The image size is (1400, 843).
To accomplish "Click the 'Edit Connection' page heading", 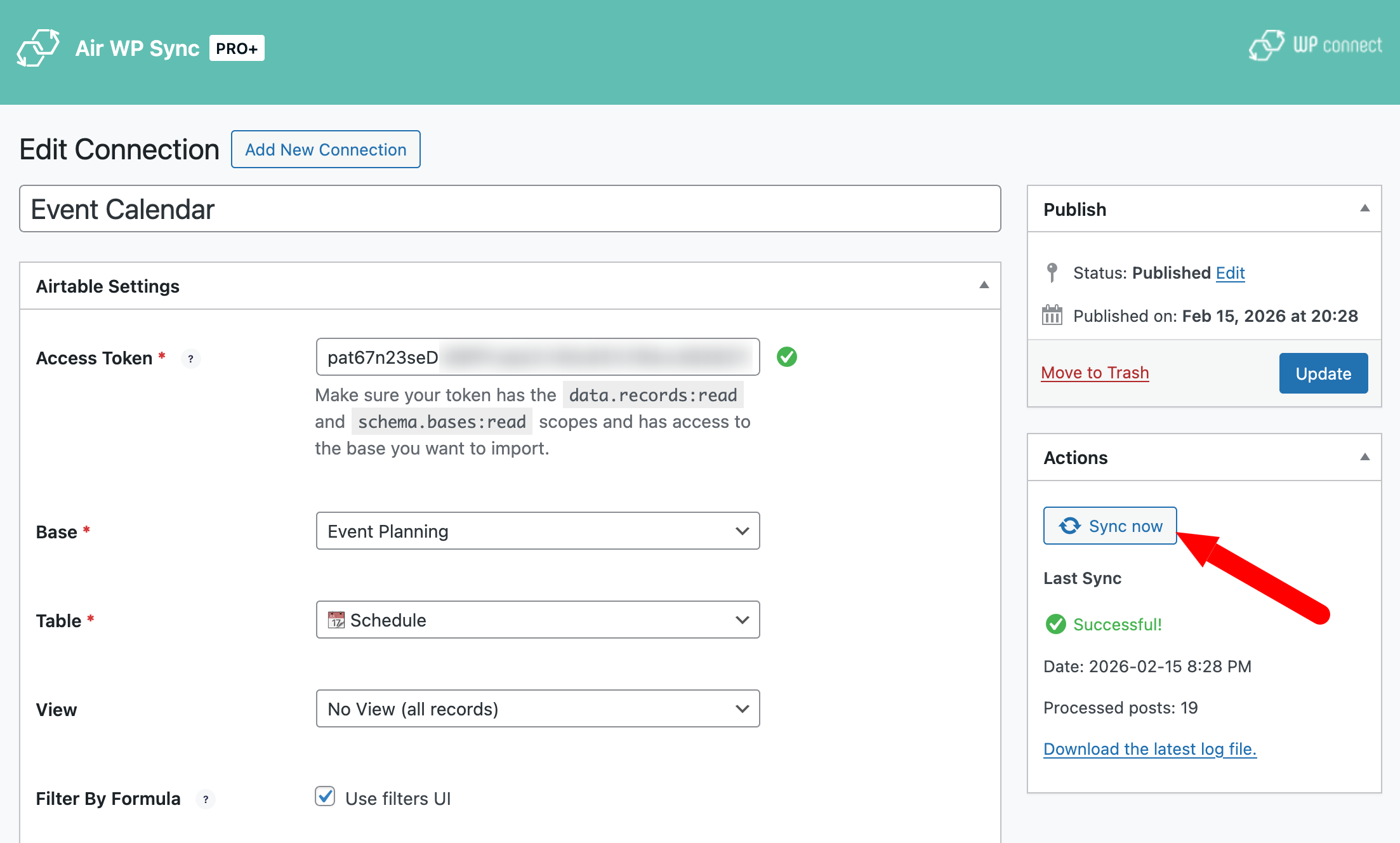I will [x=119, y=149].
